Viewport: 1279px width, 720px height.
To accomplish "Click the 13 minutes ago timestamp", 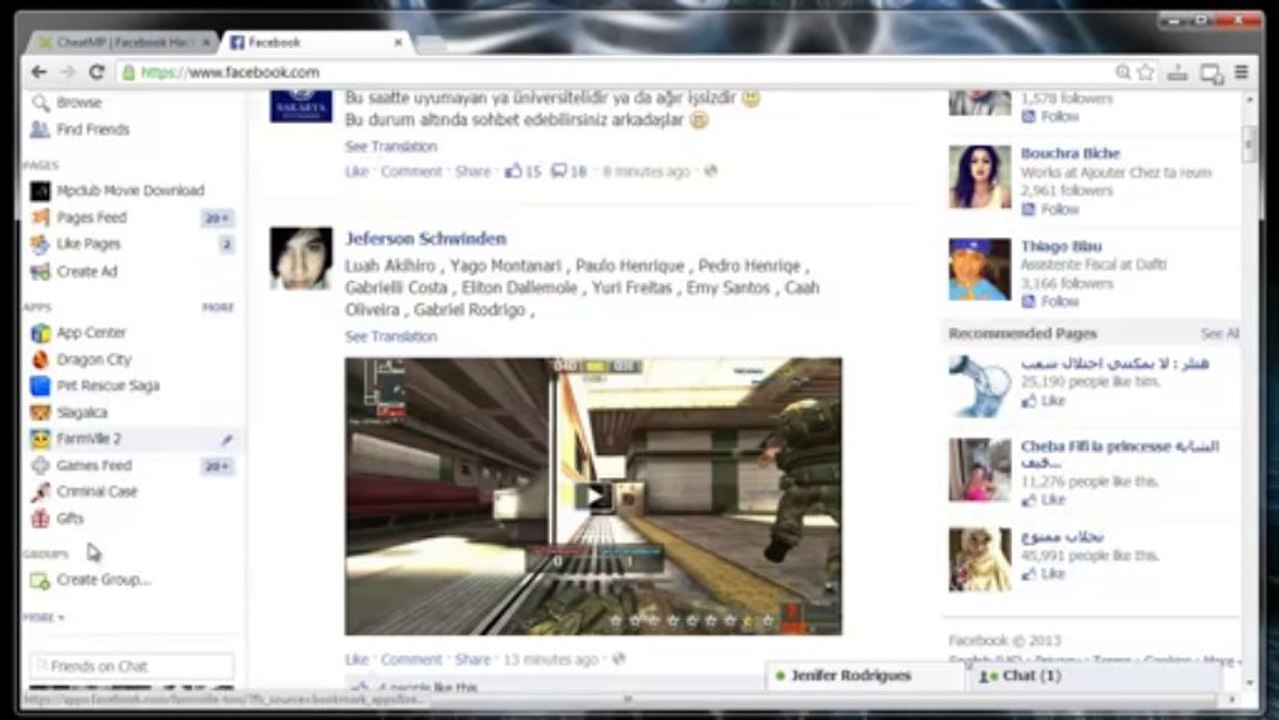I will tap(551, 659).
